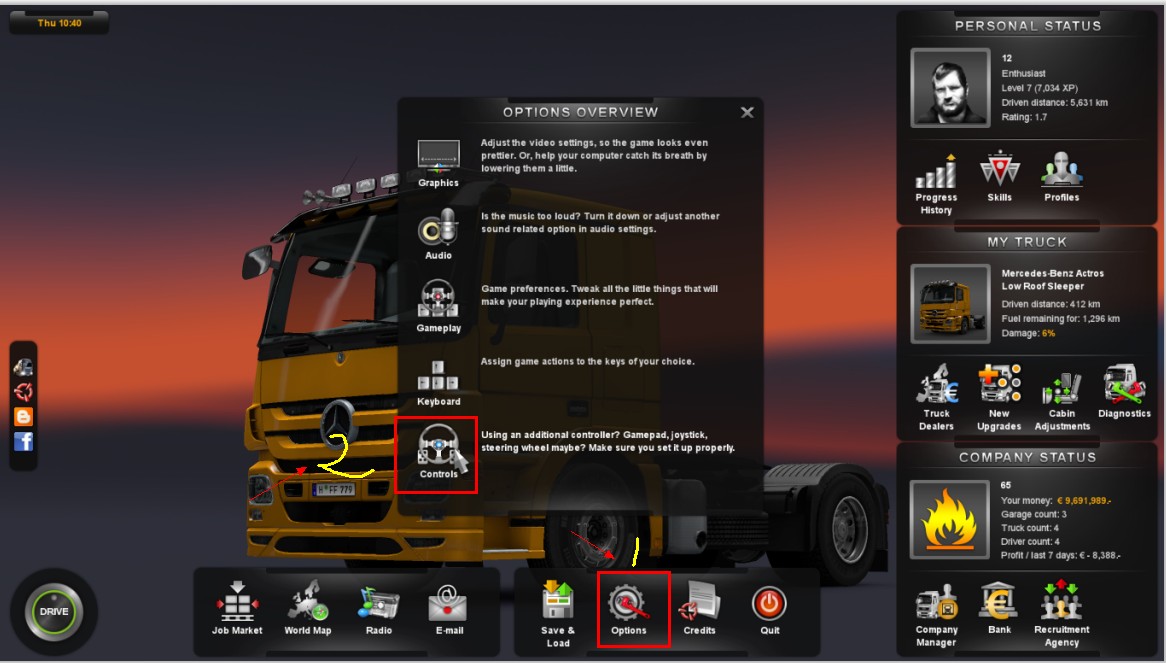Click the company flame logo thumbnail
Image resolution: width=1166 pixels, height=663 pixels.
click(x=950, y=520)
